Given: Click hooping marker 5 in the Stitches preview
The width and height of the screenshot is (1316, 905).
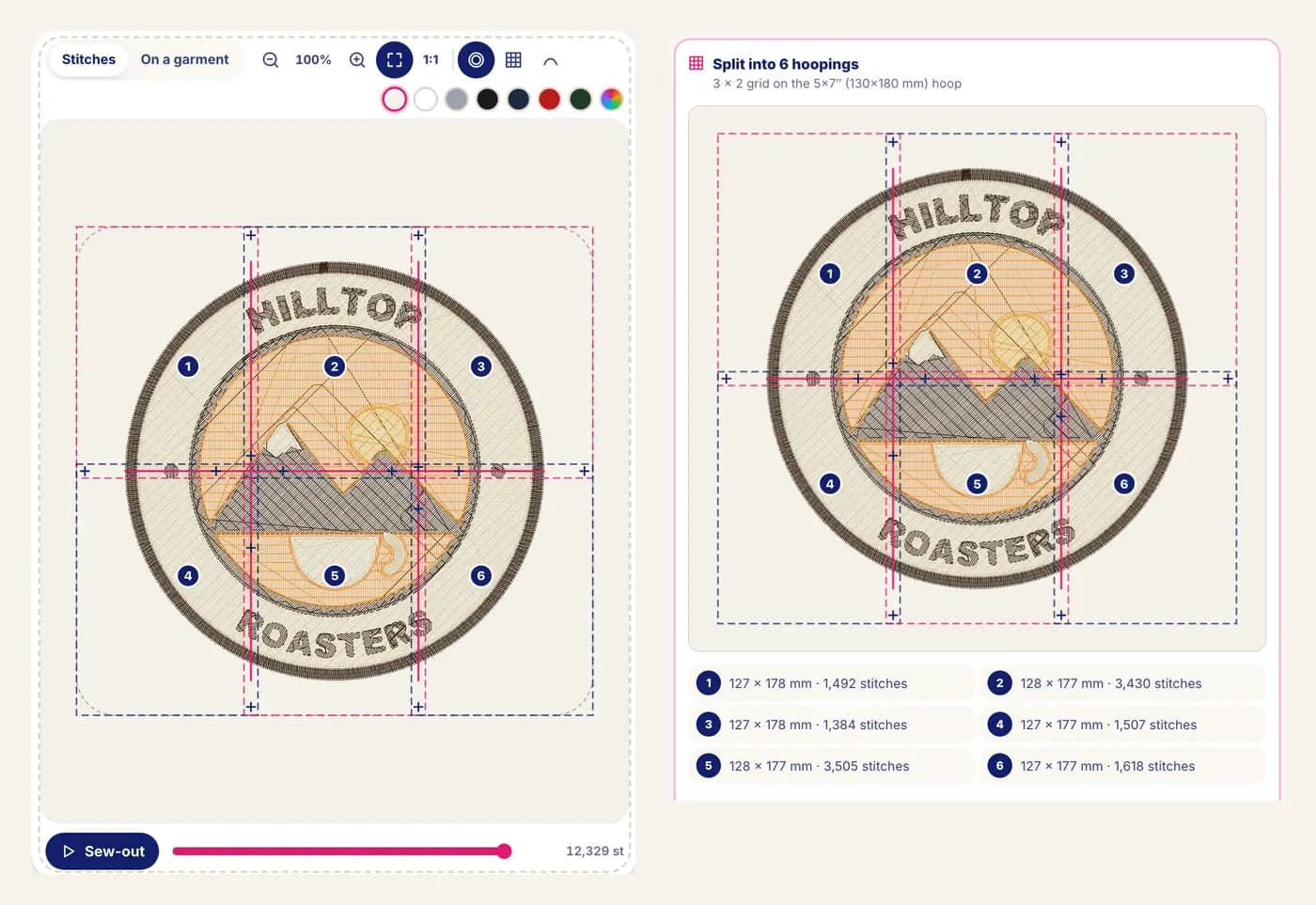Looking at the screenshot, I should (x=335, y=575).
